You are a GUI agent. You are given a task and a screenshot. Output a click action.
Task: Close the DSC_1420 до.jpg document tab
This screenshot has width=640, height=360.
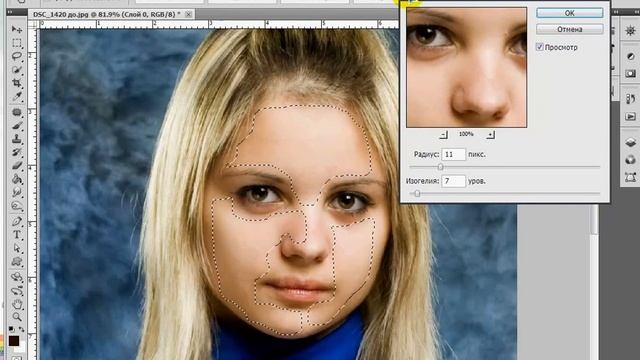(188, 14)
